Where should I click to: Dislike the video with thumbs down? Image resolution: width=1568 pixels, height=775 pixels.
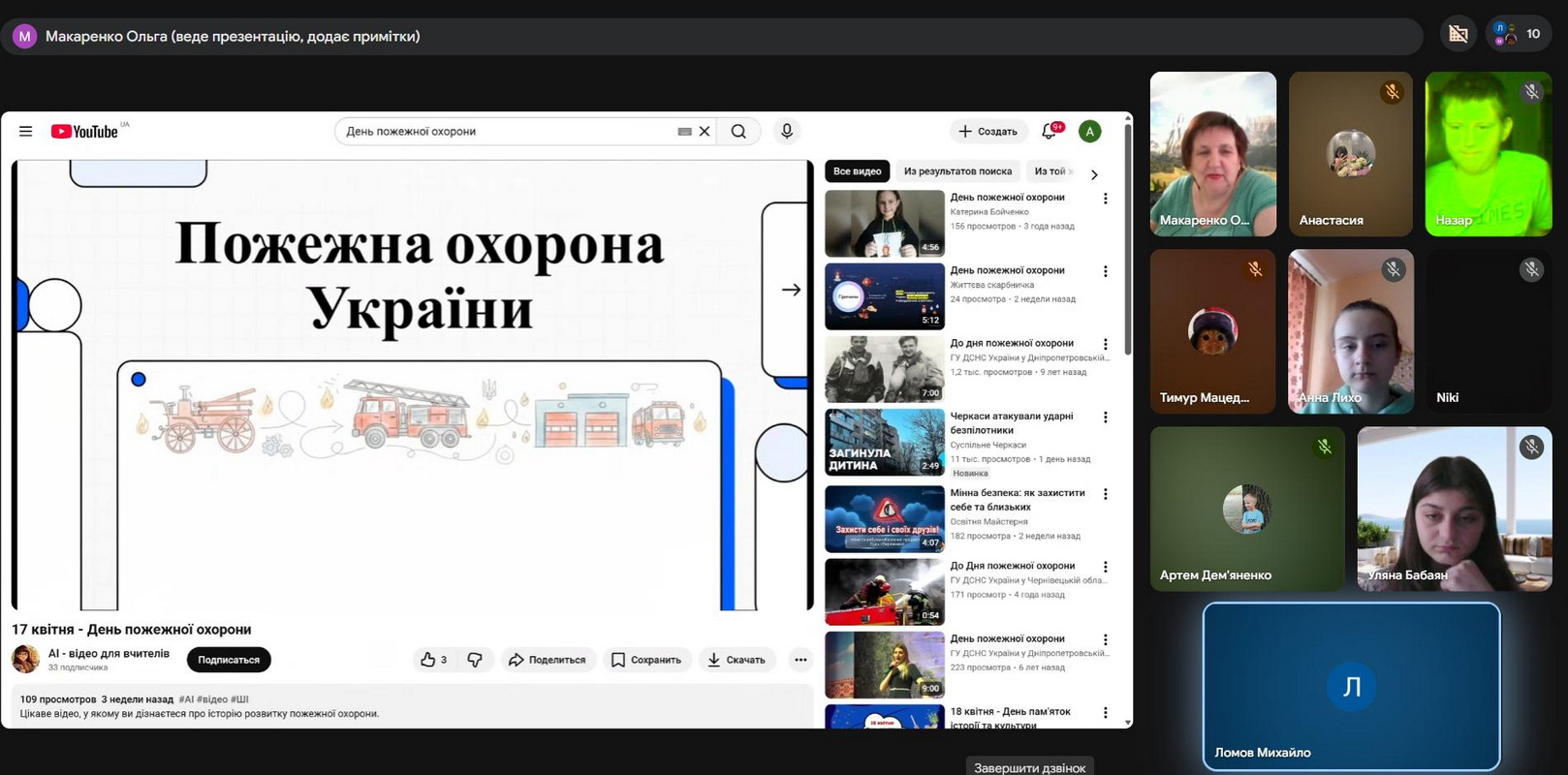[475, 660]
